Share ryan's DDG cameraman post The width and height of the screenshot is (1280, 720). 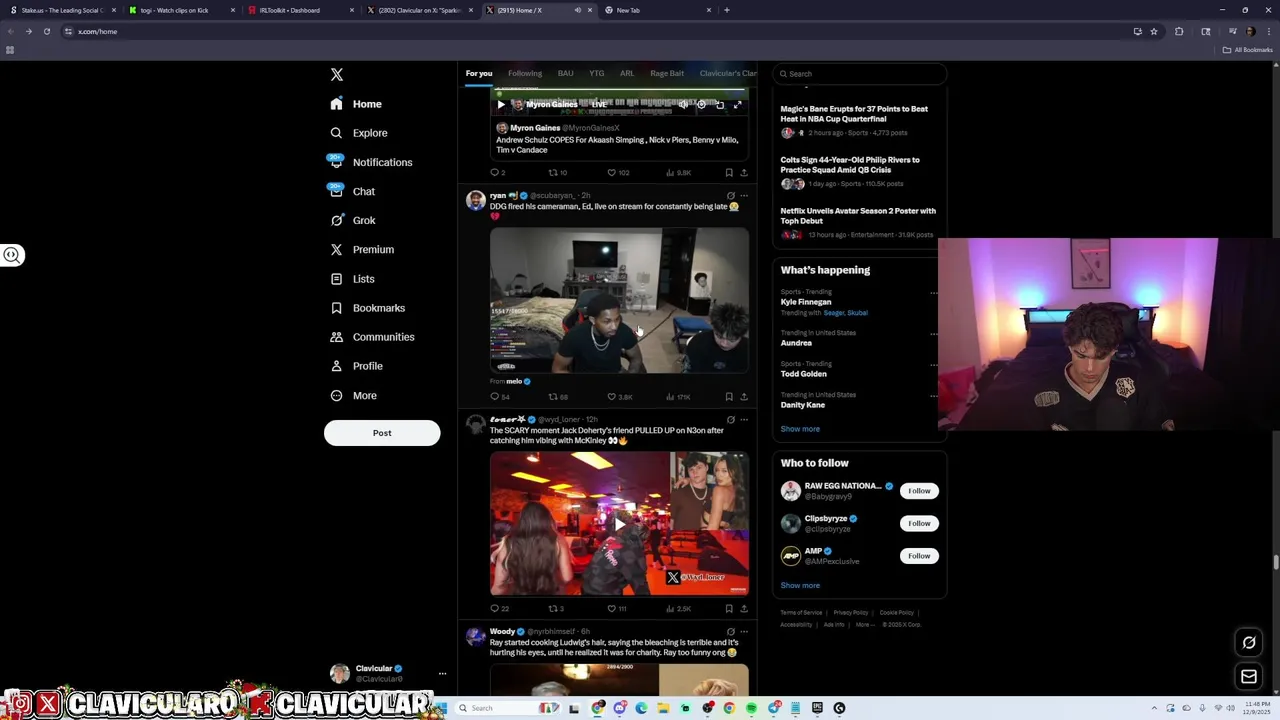point(743,397)
